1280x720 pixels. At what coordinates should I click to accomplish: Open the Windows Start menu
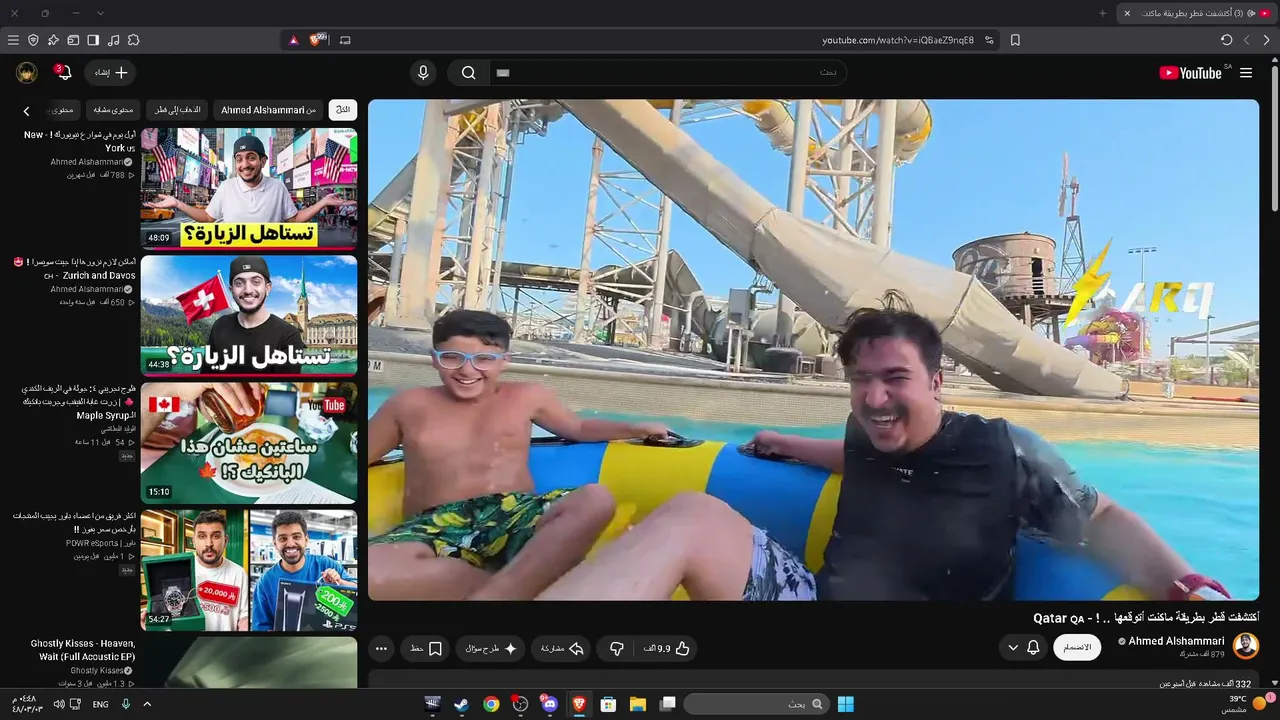[x=845, y=704]
